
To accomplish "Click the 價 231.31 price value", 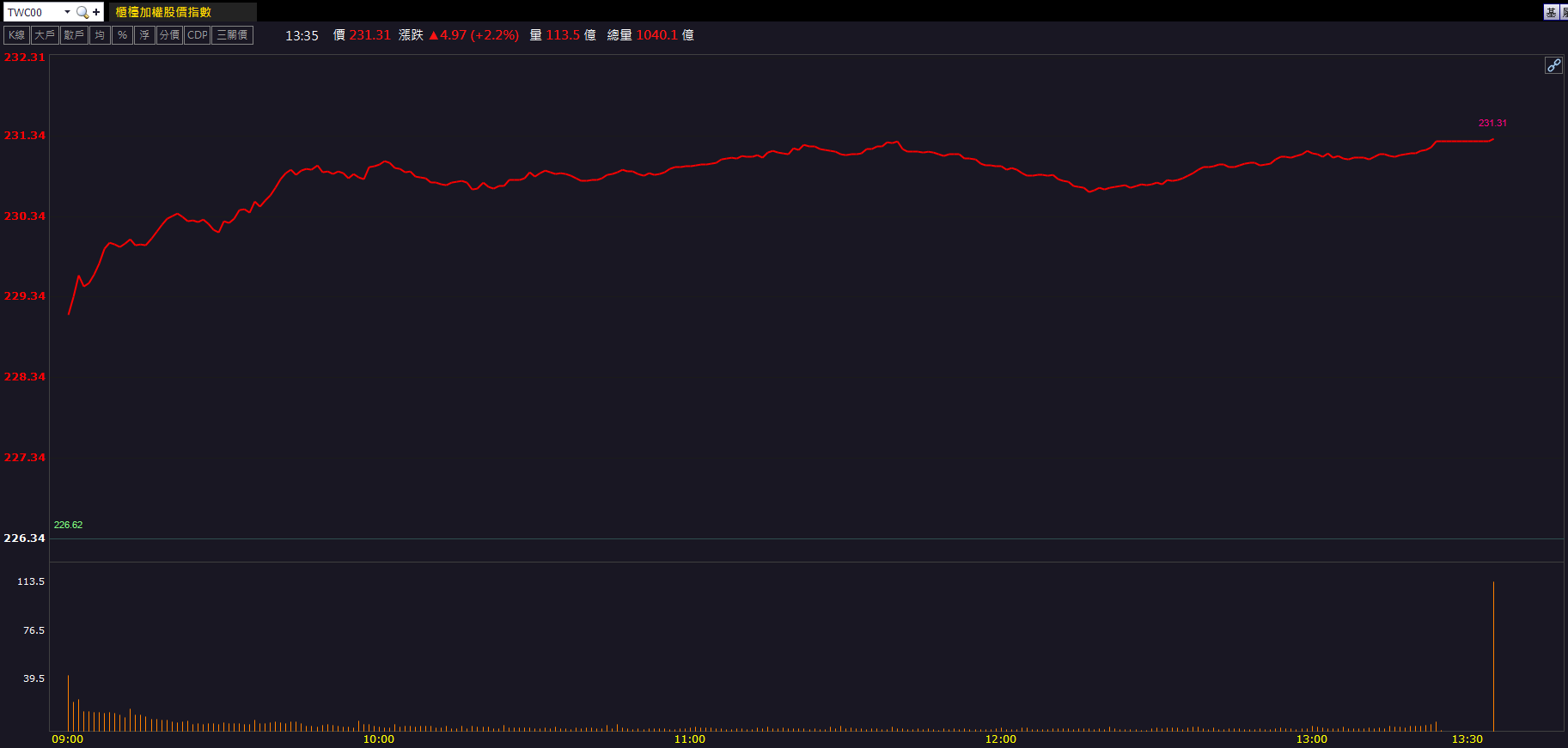I will 362,35.
